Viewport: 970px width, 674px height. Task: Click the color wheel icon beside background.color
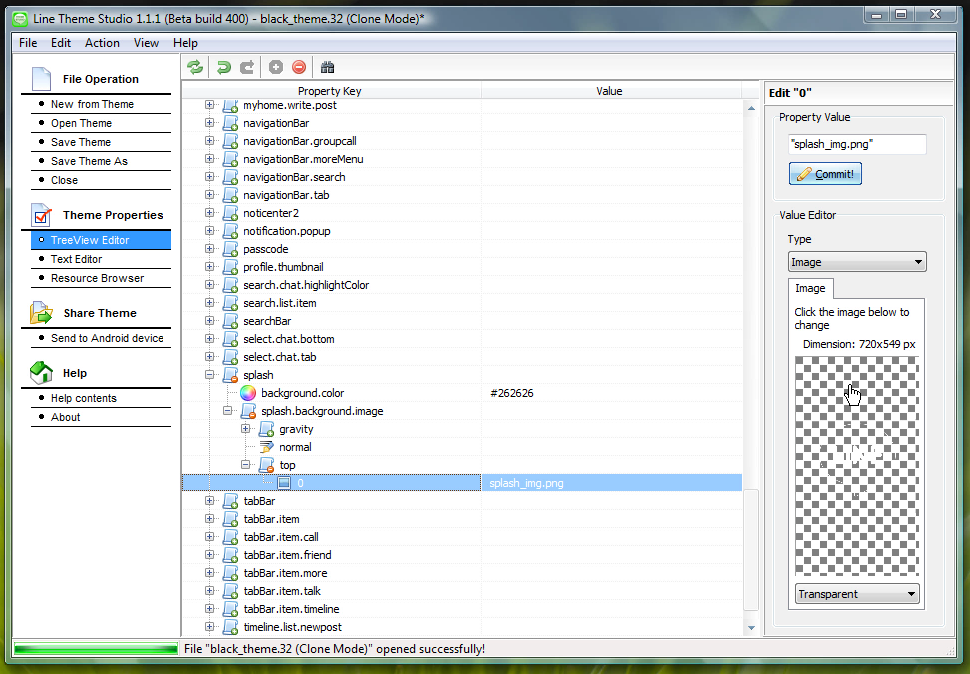point(249,393)
